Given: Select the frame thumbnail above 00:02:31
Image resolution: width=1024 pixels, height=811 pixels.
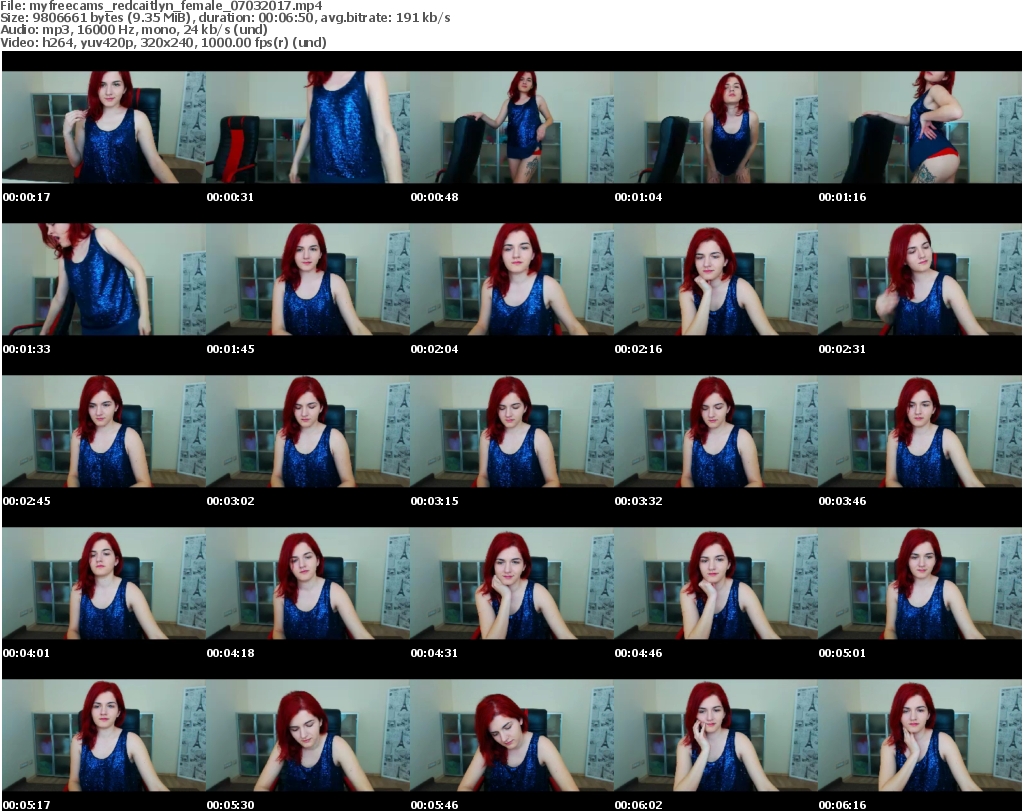Looking at the screenshot, I should pos(920,279).
